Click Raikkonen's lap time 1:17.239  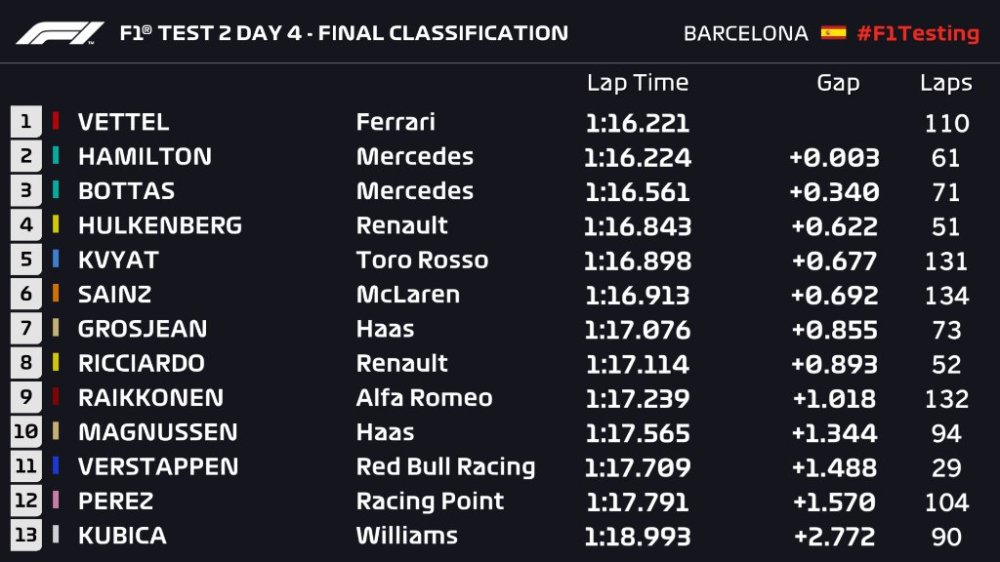click(x=637, y=398)
